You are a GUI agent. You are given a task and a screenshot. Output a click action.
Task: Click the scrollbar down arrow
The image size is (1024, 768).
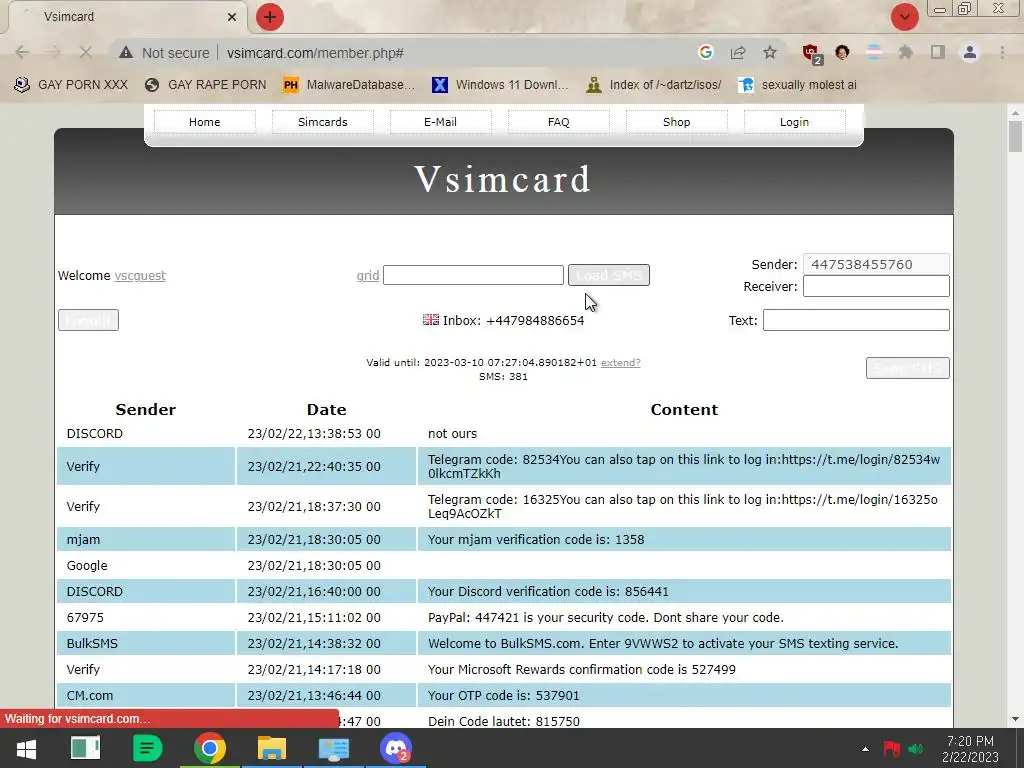coord(1015,720)
